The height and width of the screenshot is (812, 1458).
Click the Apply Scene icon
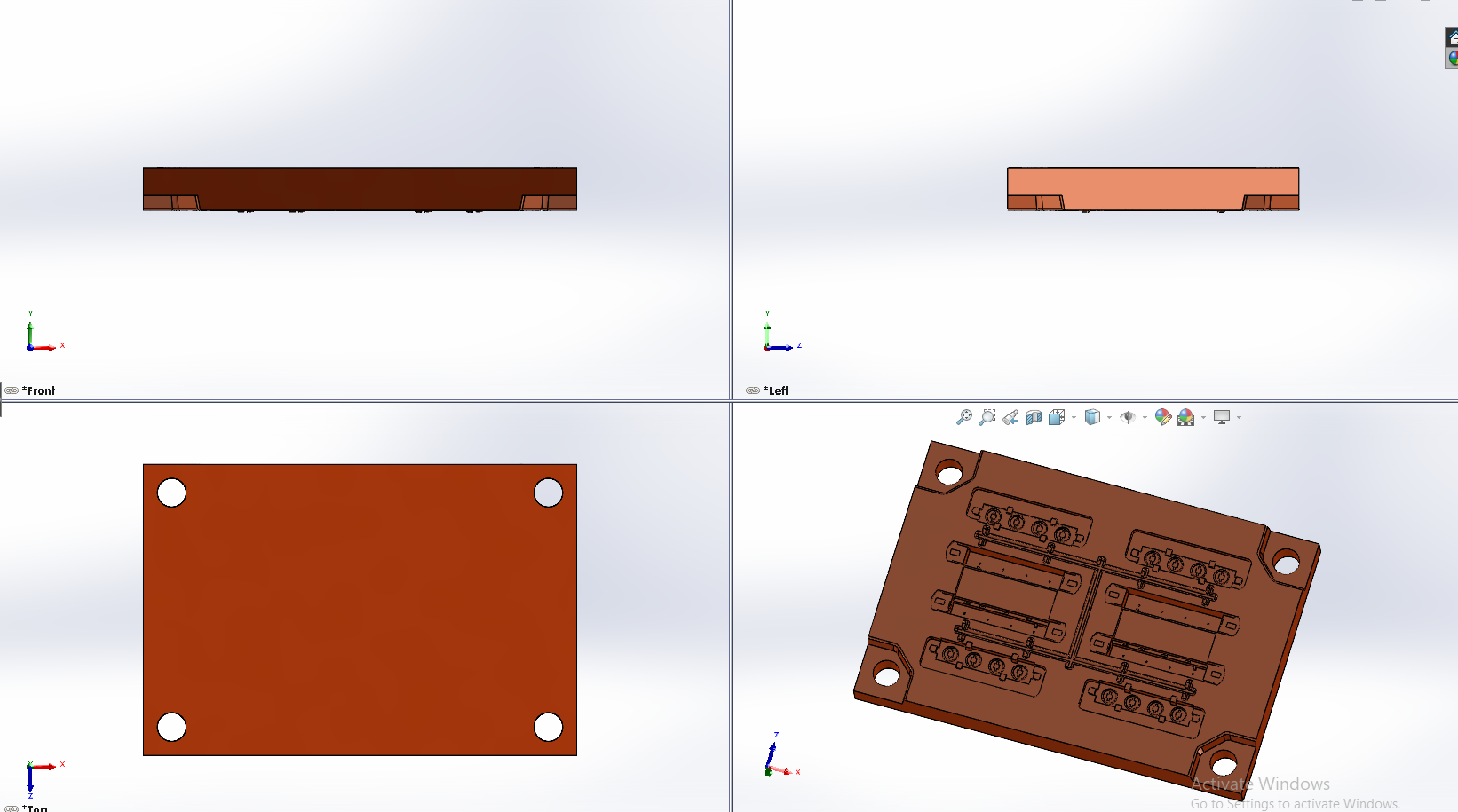(1186, 417)
